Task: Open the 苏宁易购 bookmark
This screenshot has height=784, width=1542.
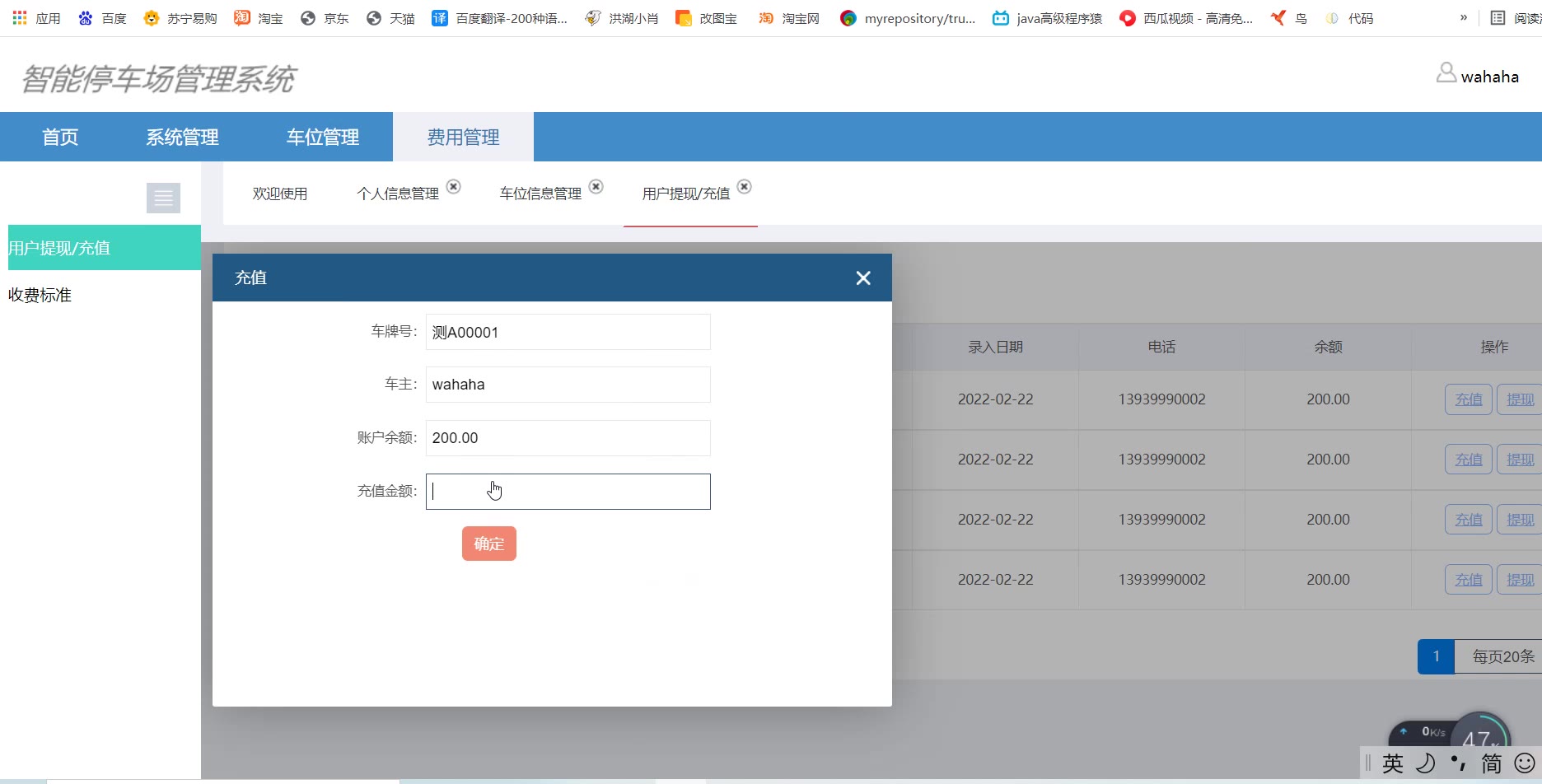Action: 180,18
